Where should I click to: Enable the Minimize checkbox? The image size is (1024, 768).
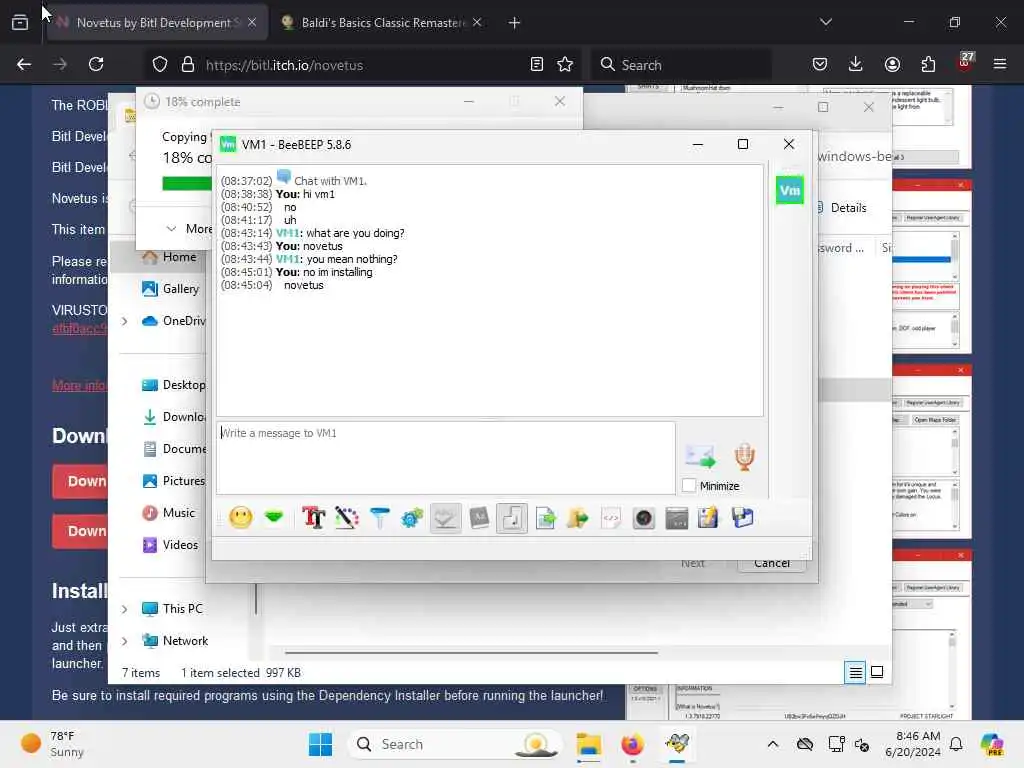(689, 485)
